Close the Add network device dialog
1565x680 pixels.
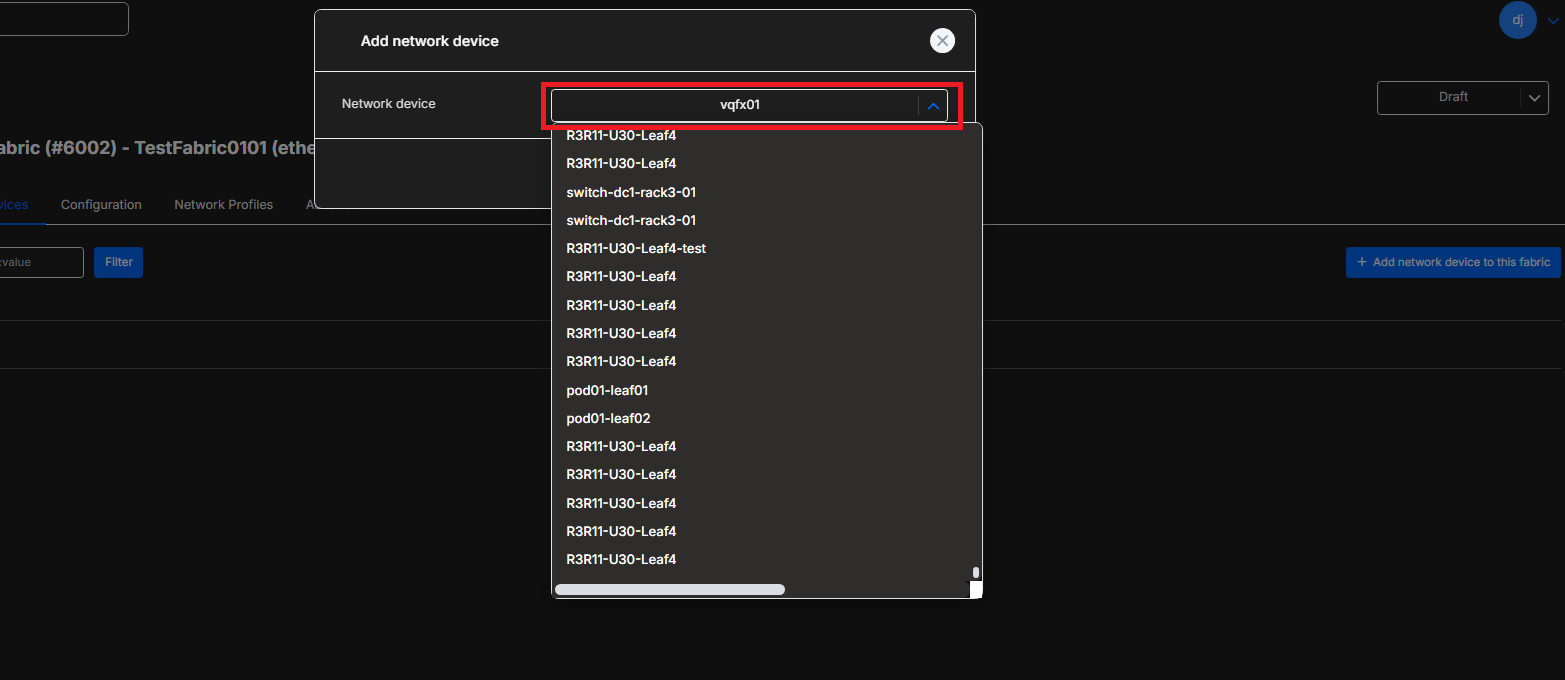coord(942,40)
